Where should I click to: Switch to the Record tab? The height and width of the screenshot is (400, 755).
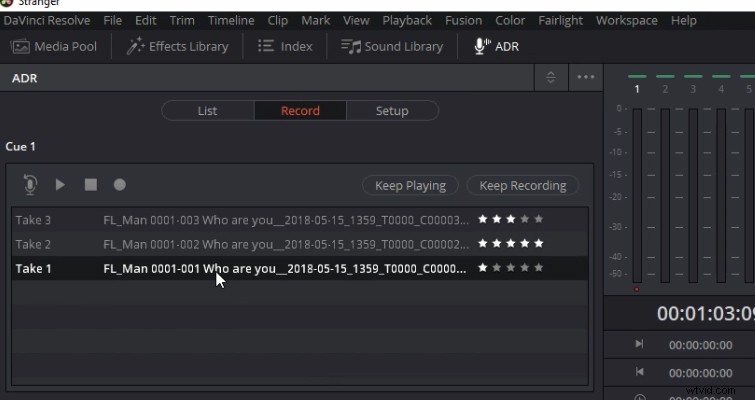pyautogui.click(x=300, y=111)
